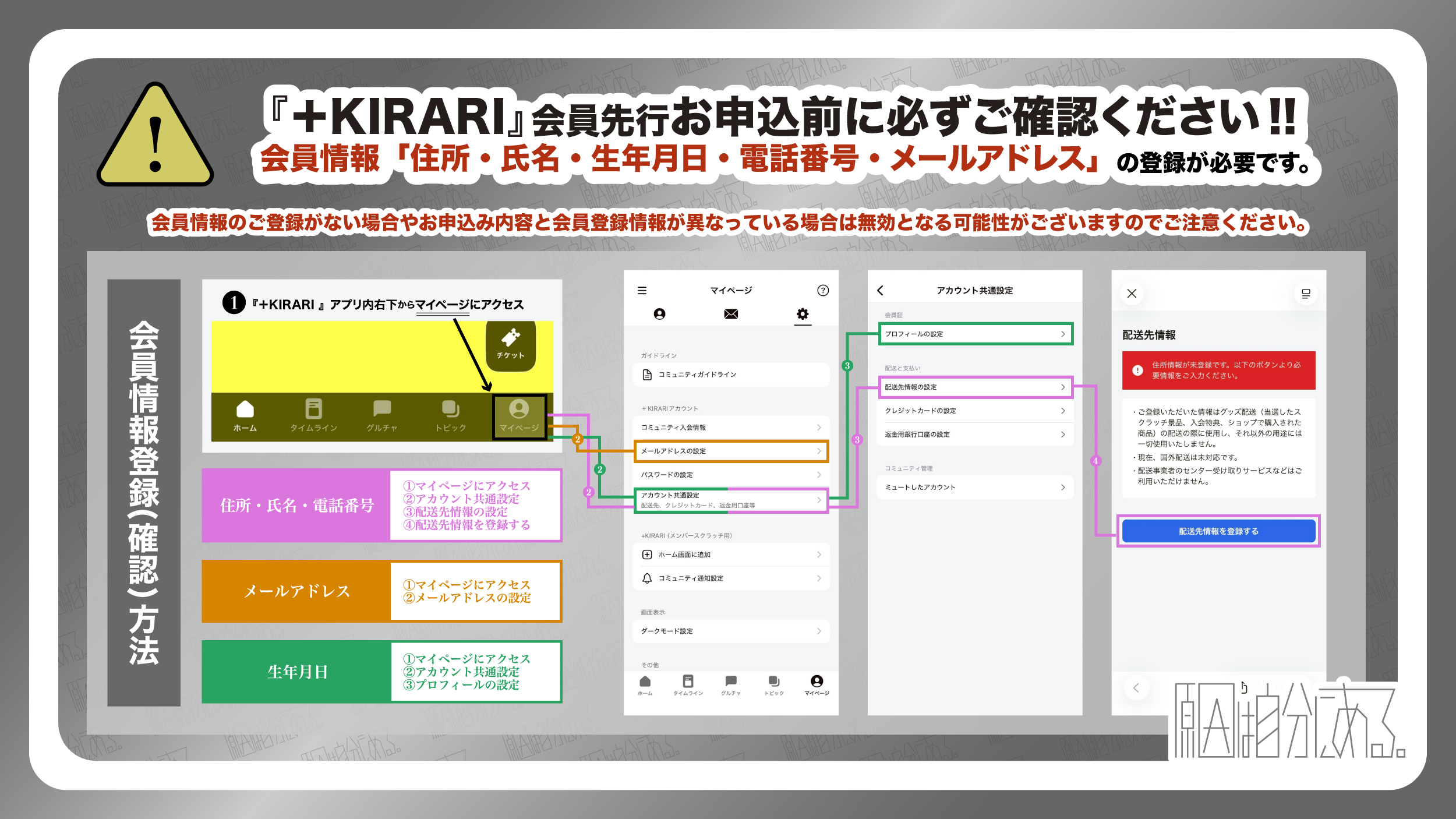
Task: Go back from アカウント共通設定 screen
Action: tap(881, 290)
